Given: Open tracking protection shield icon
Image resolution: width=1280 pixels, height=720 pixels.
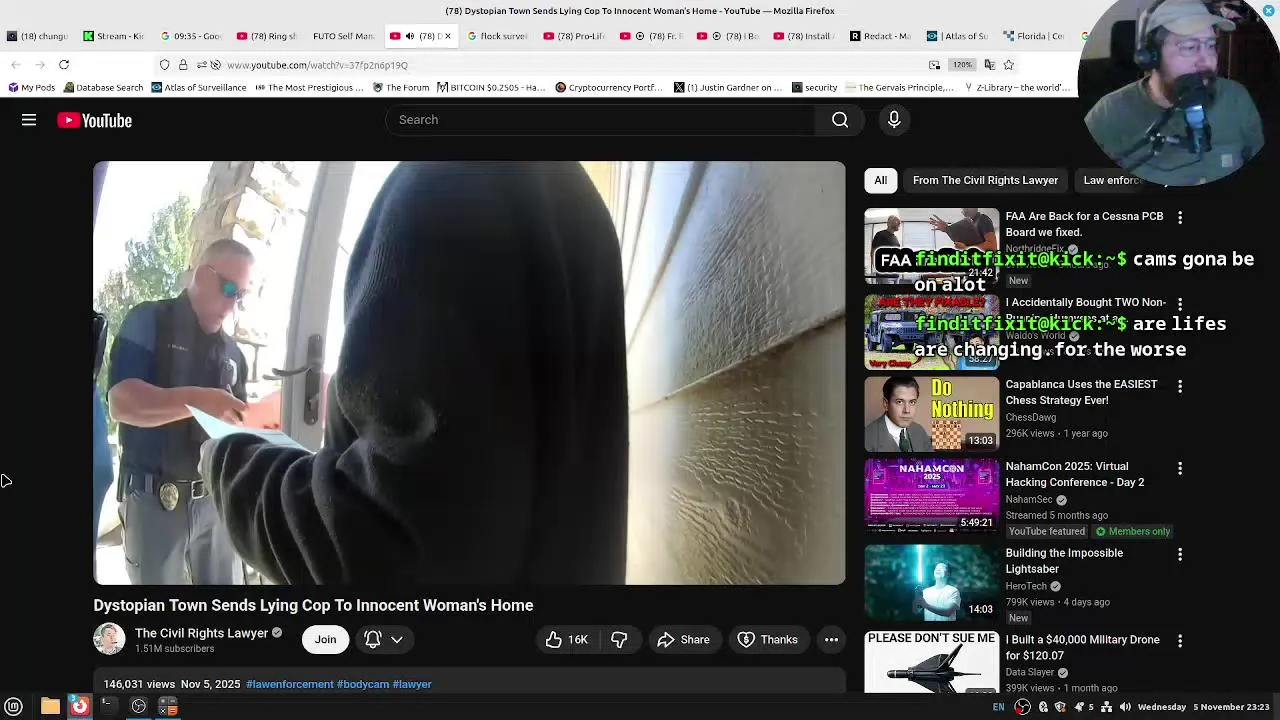Looking at the screenshot, I should tap(165, 65).
